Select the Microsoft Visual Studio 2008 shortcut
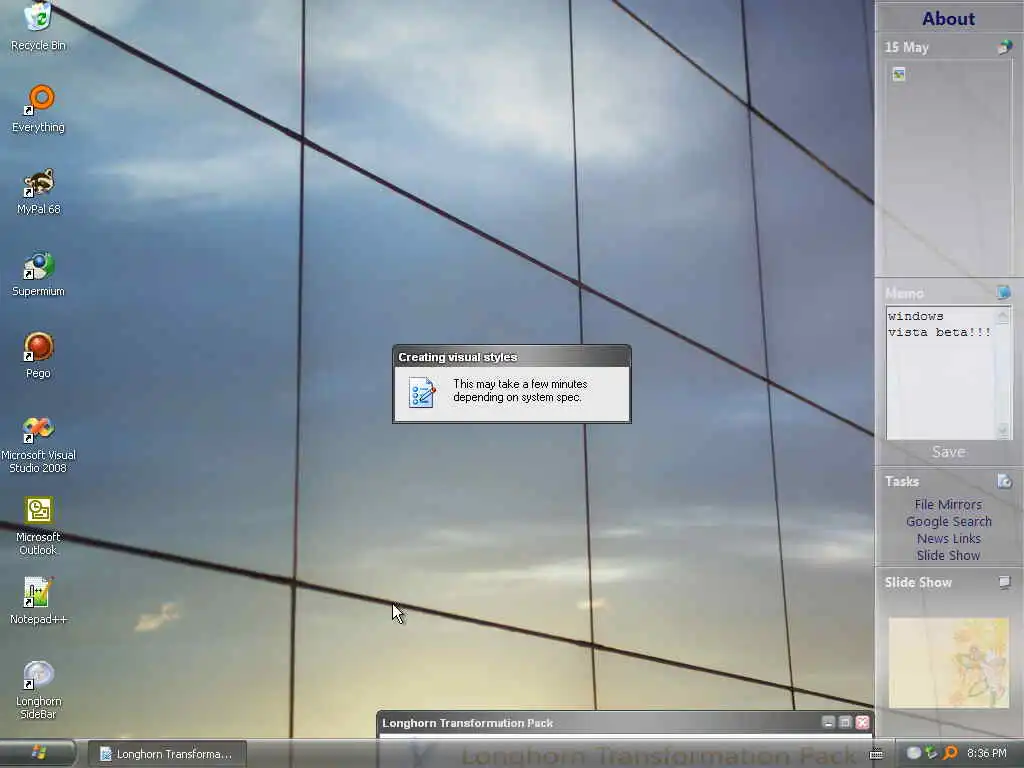1024x768 pixels. (39, 445)
